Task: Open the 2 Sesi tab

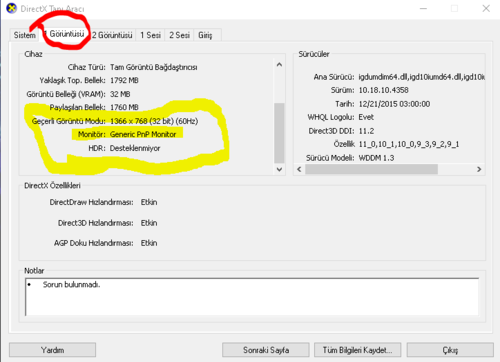Action: (x=179, y=35)
